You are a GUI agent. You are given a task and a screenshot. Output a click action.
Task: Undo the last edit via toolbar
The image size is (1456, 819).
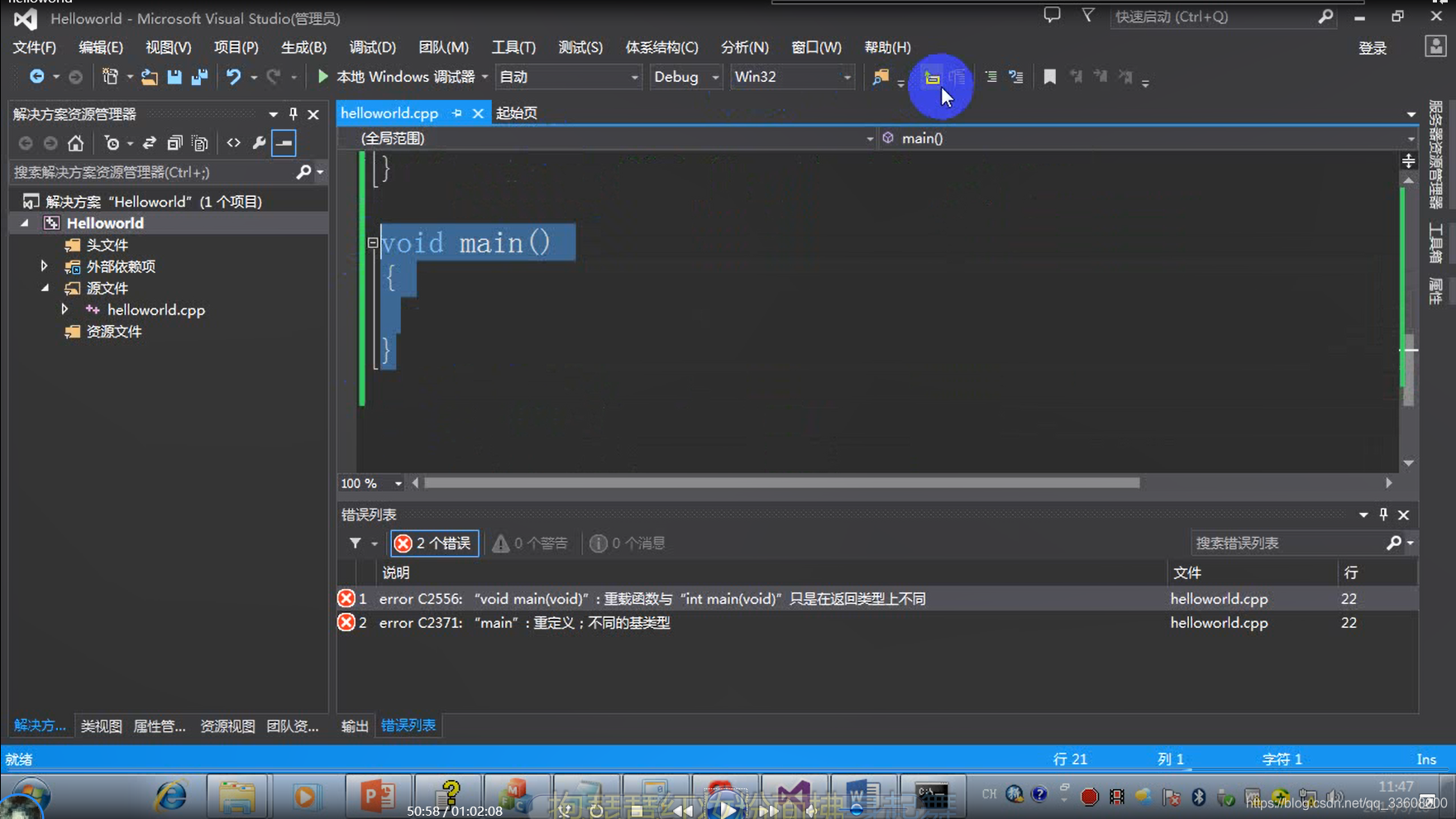pos(233,77)
